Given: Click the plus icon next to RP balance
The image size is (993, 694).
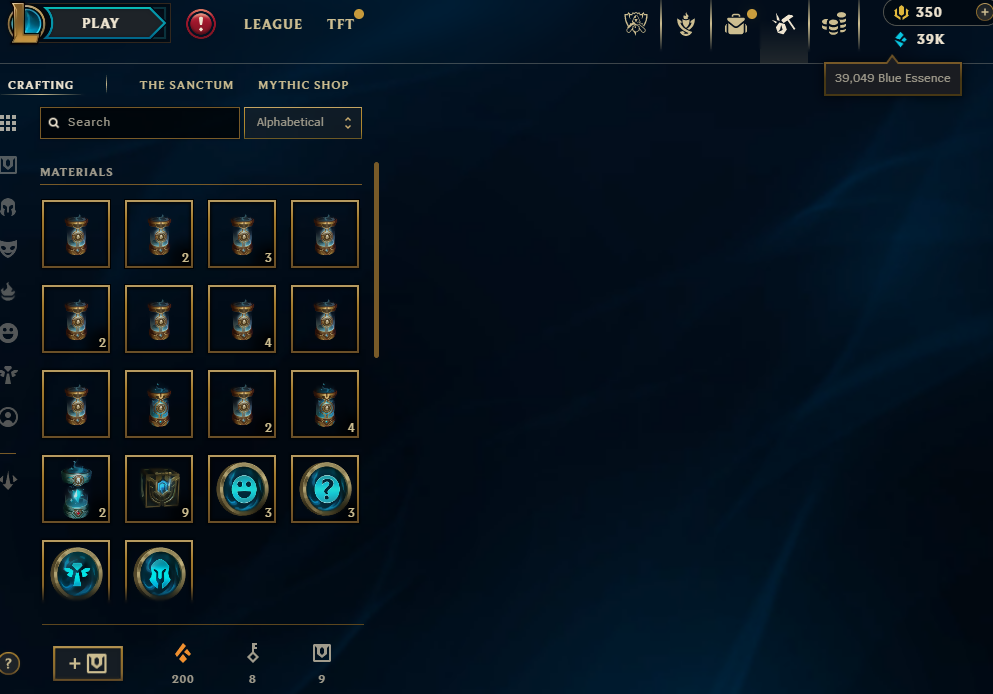Looking at the screenshot, I should pos(984,12).
